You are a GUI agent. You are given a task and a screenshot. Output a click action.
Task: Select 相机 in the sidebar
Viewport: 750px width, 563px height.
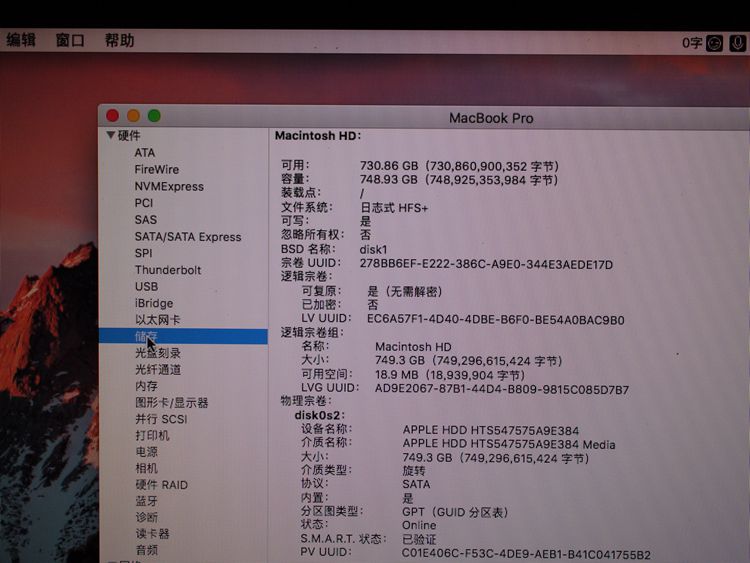146,468
